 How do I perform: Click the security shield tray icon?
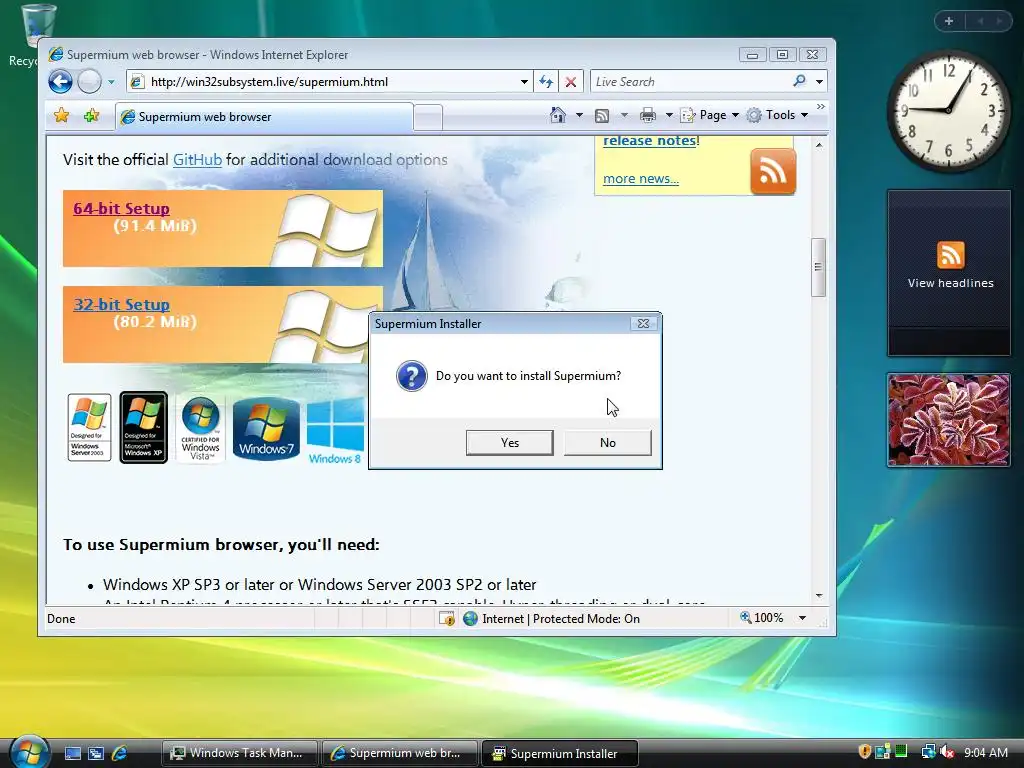865,752
